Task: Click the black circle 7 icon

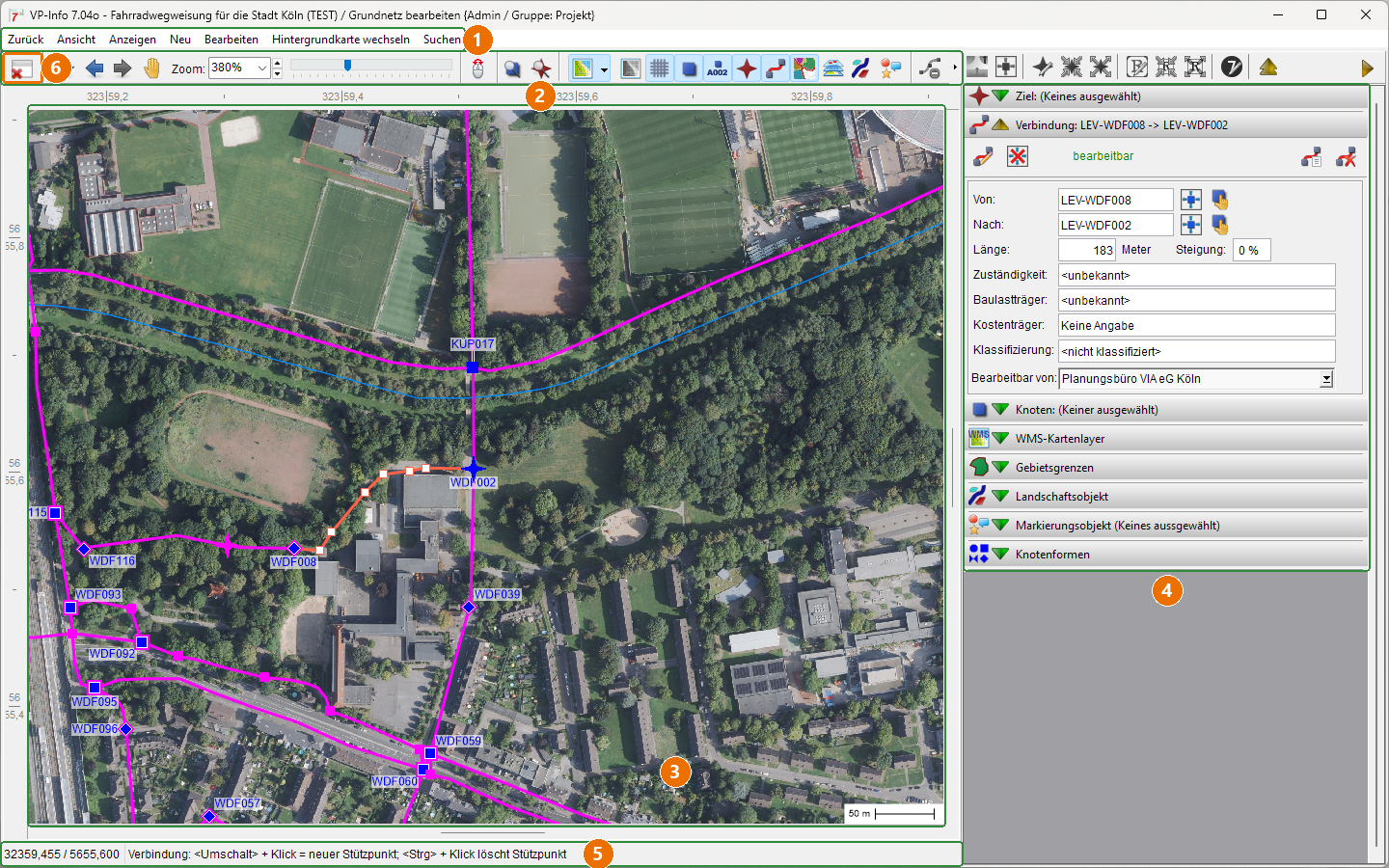Action: 1232,67
